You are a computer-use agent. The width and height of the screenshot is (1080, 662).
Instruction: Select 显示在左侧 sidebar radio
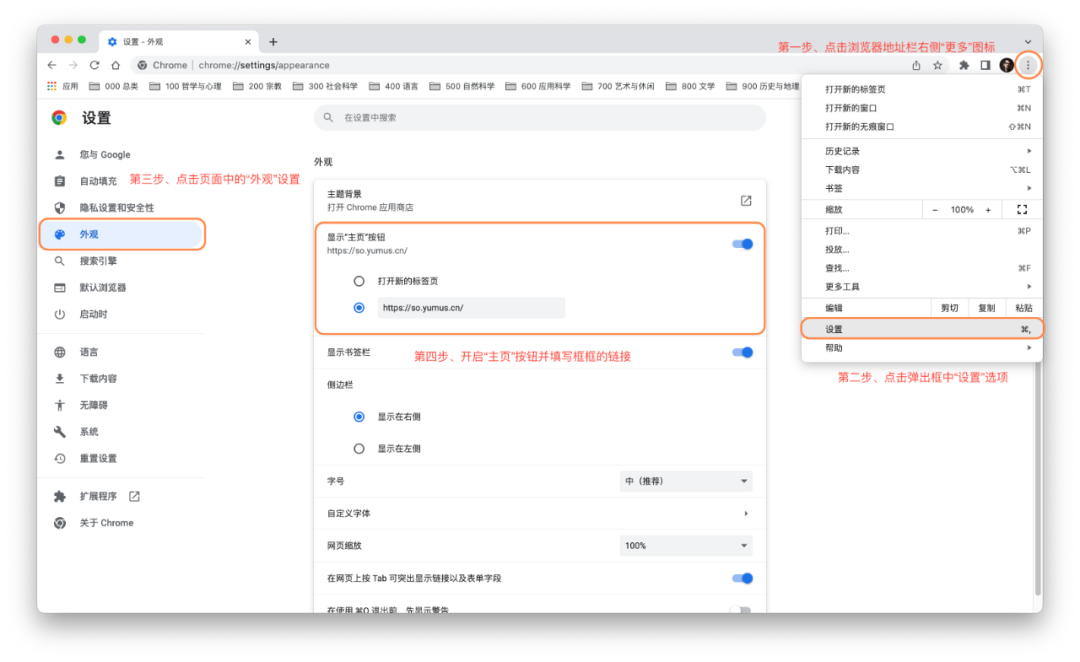point(359,448)
